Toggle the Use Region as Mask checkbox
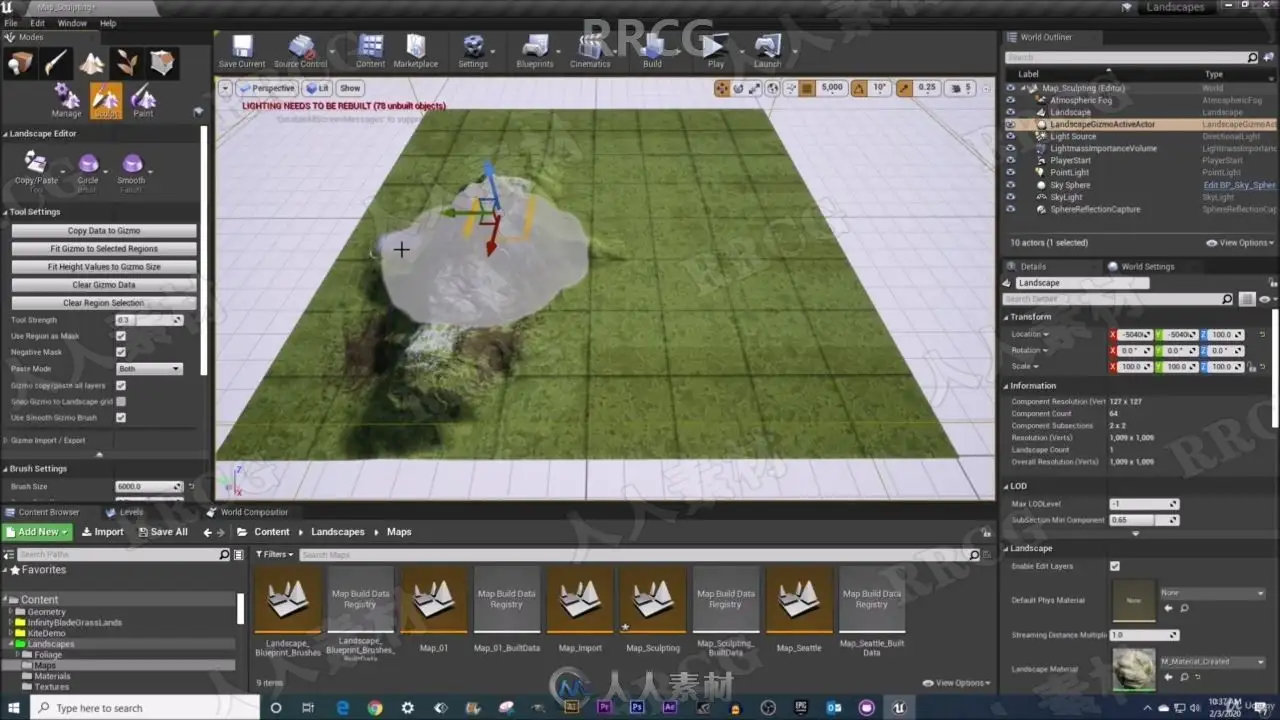The image size is (1280, 720). 121,336
